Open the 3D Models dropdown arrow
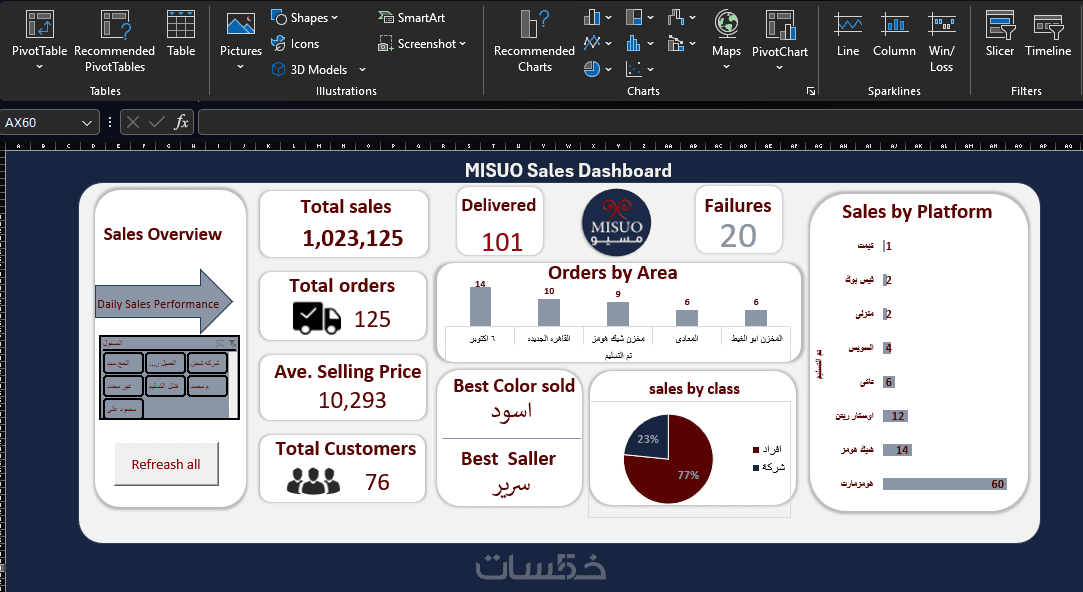This screenshot has width=1083, height=592. tap(362, 69)
